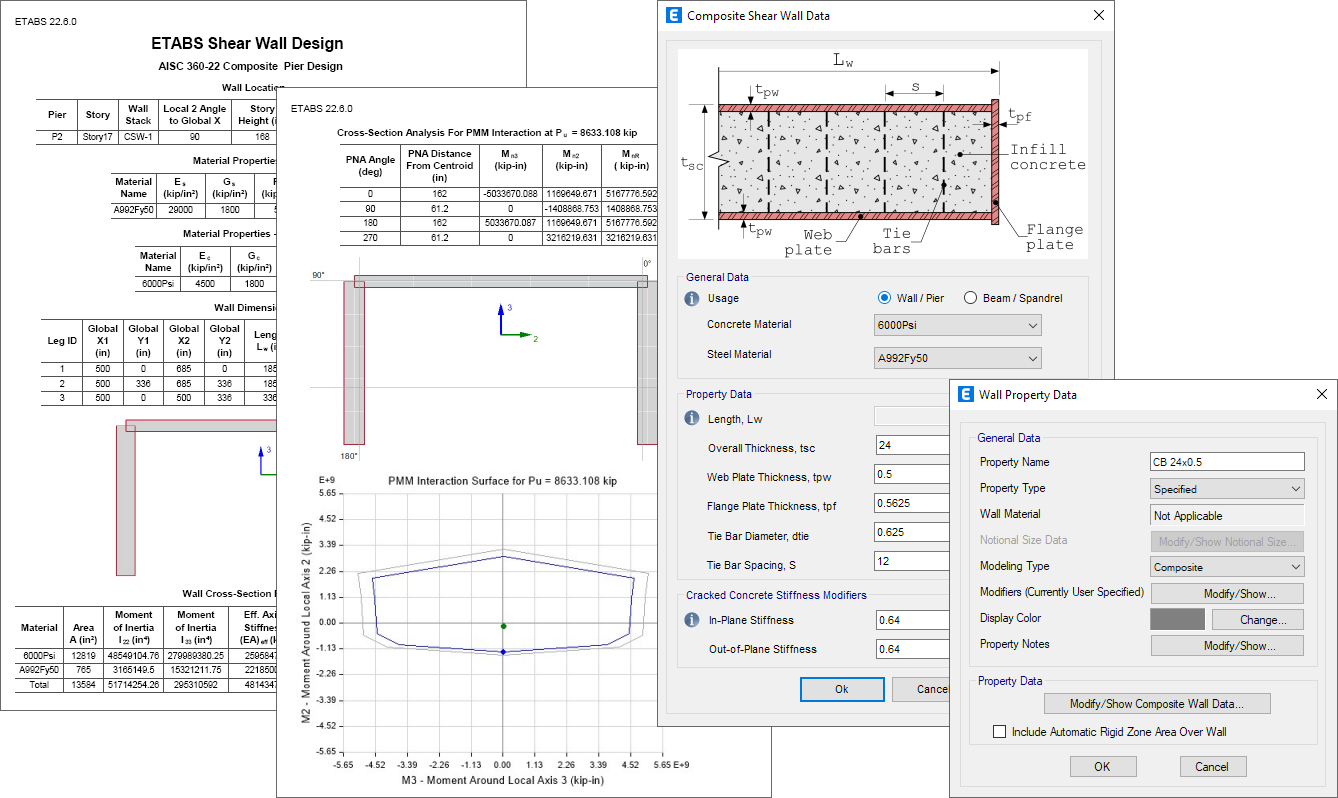Click Modify/Show for Modifiers row
This screenshot has height=798, width=1338.
point(1228,593)
